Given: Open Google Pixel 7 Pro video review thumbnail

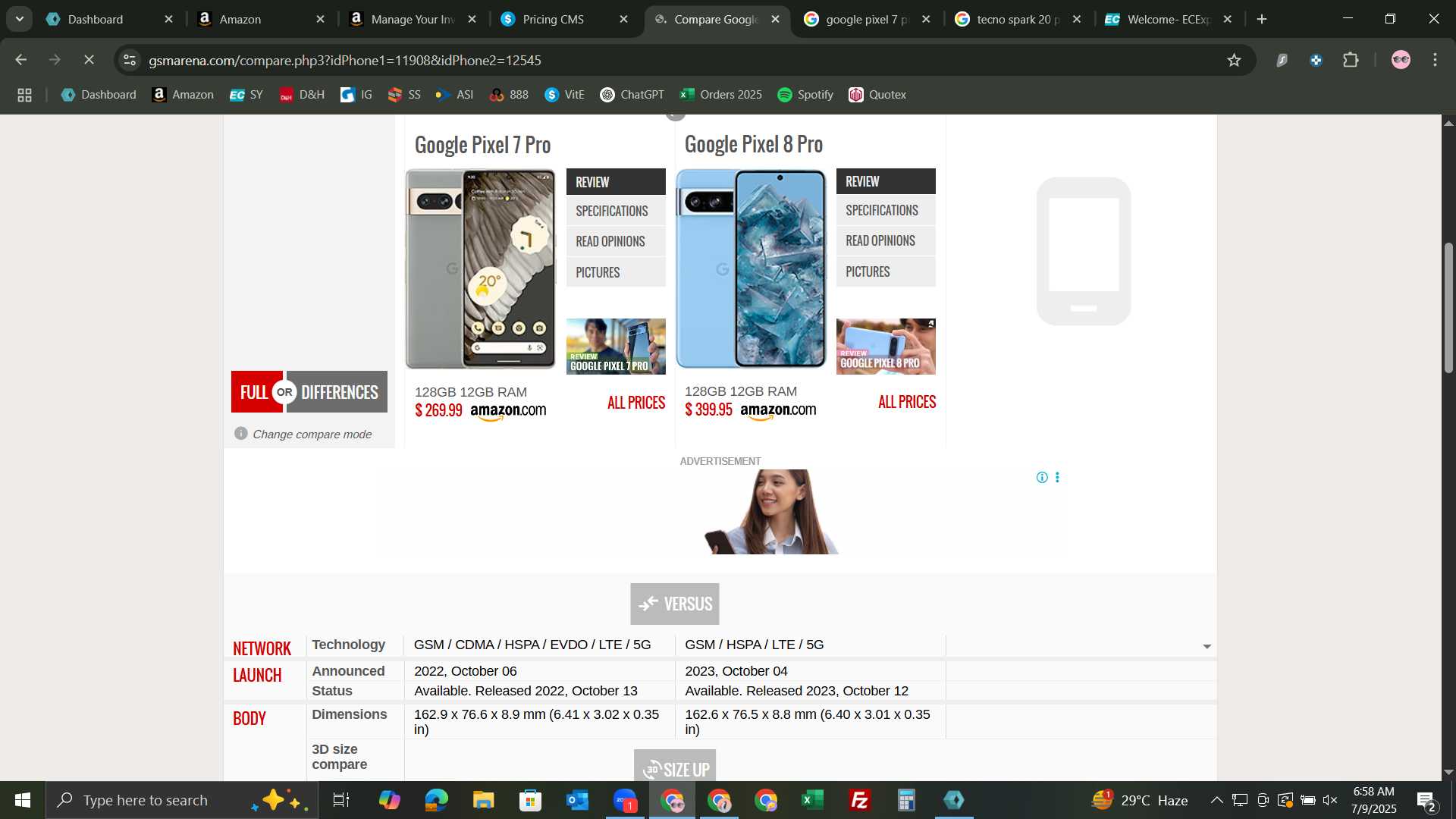Looking at the screenshot, I should (x=616, y=347).
